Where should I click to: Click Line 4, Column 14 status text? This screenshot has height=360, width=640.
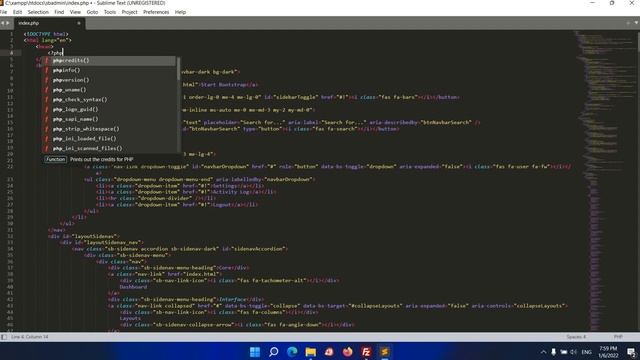29,337
